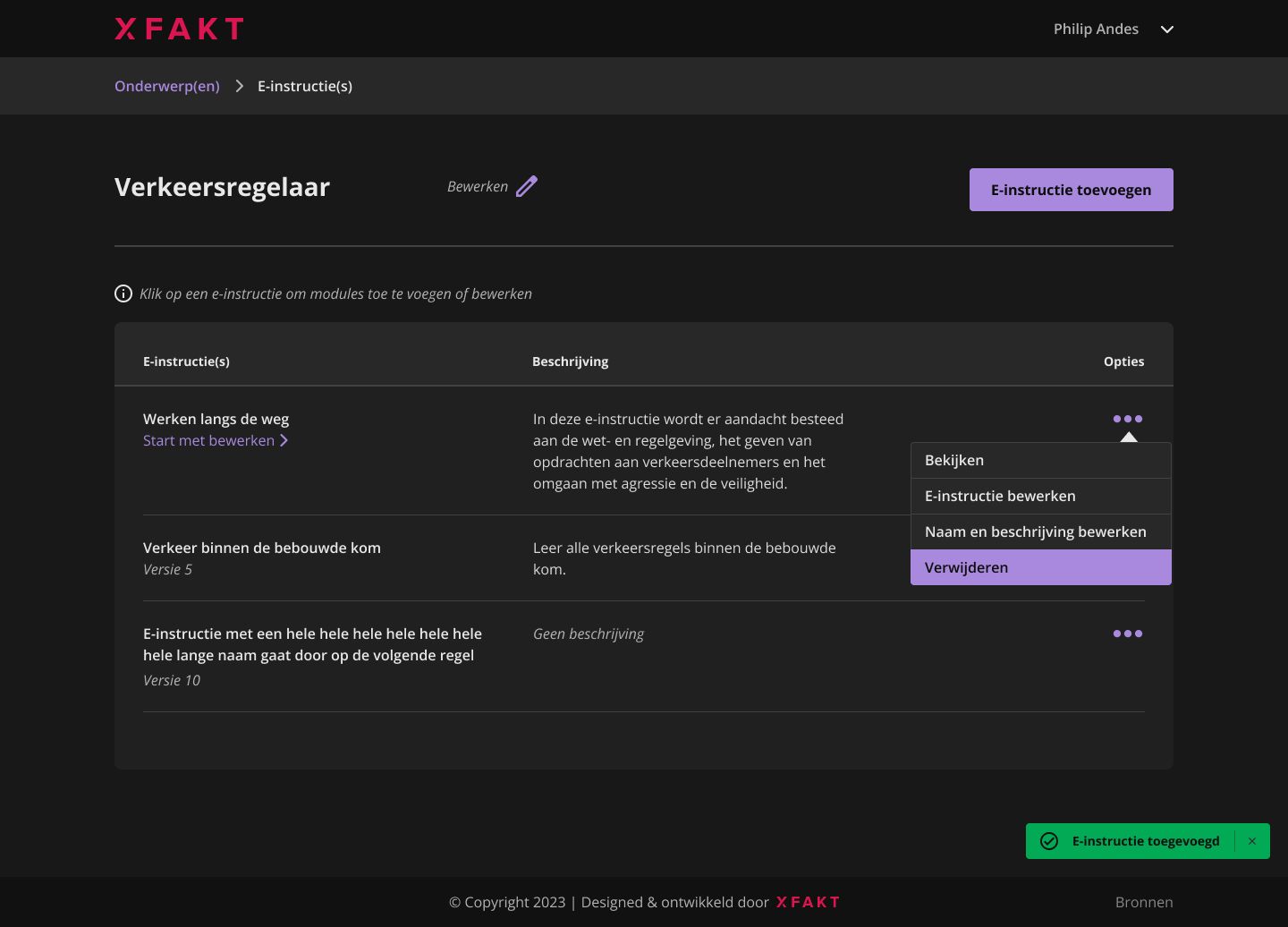Open options dots for the long-named E-instructie
1288x927 pixels.
[1128, 634]
